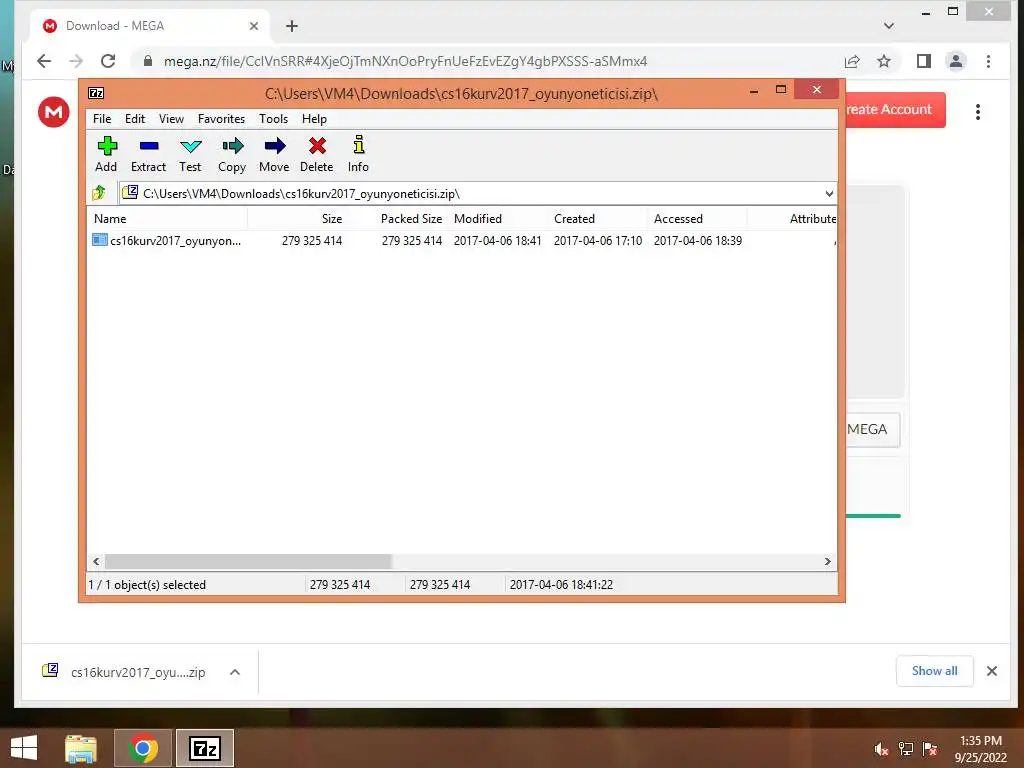
Task: Click the file name cs16kurv2017_oyunyon...
Action: [175, 240]
